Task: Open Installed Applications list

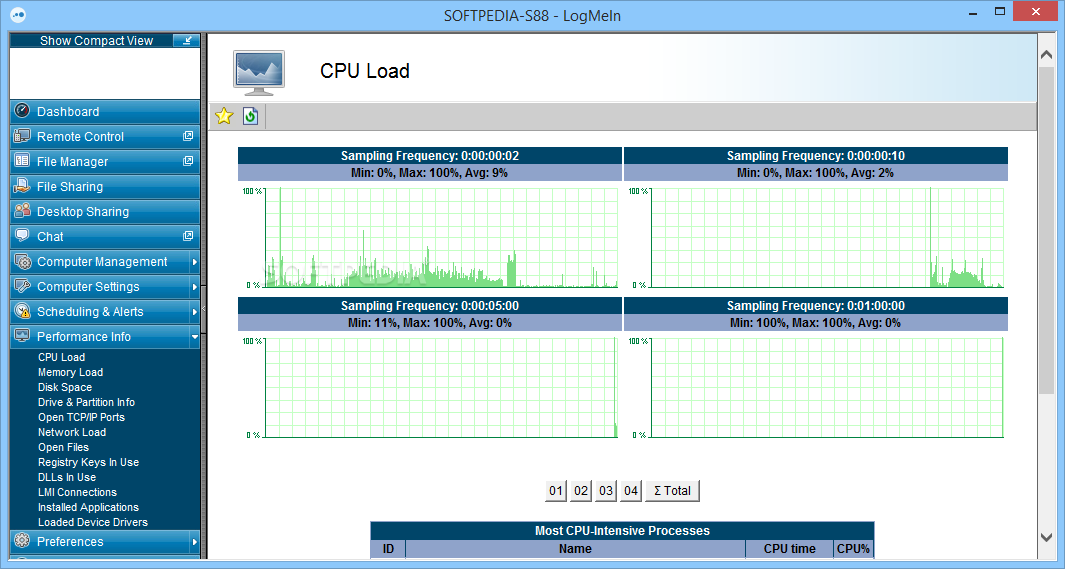Action: 88,507
